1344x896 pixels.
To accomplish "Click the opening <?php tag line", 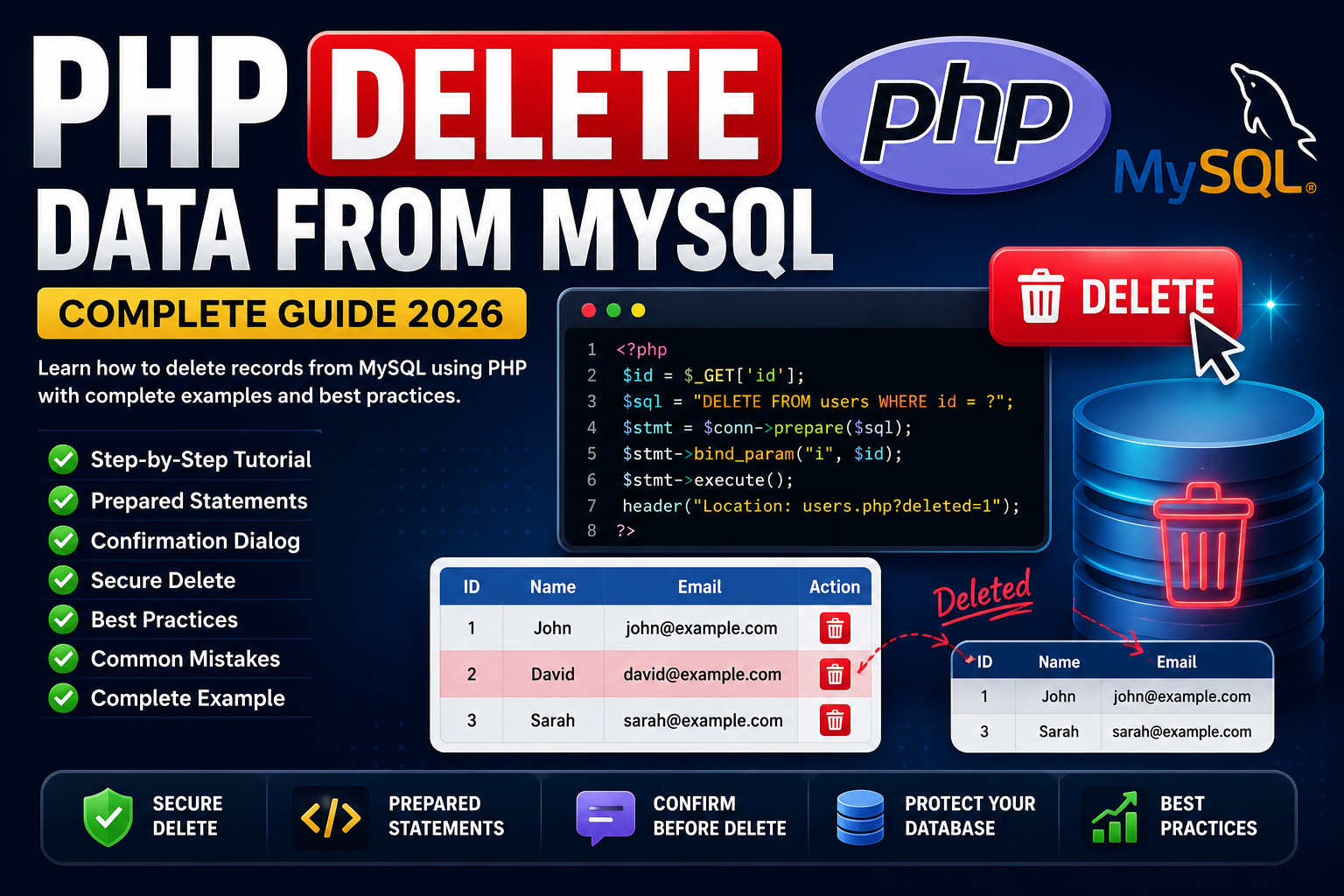I will pyautogui.click(x=641, y=350).
